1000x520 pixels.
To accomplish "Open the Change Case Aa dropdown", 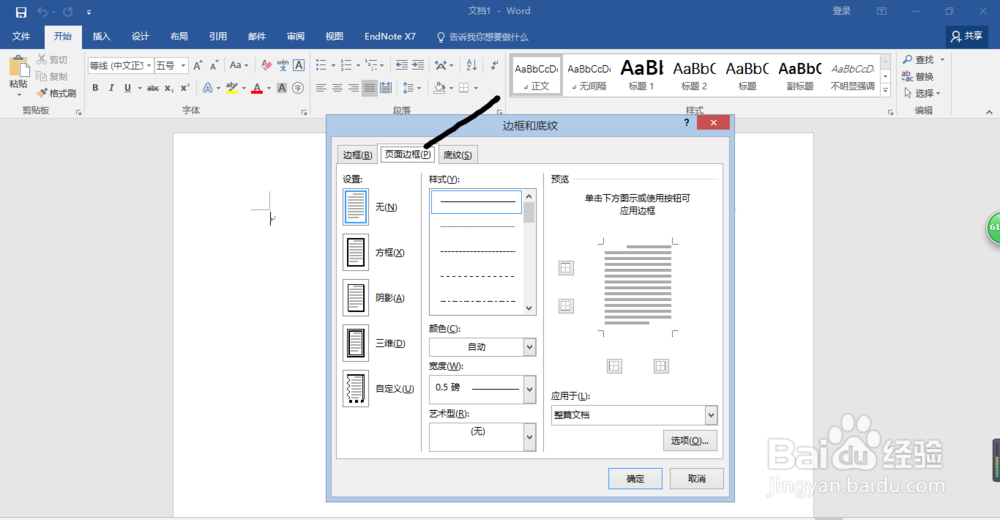I will pyautogui.click(x=239, y=65).
